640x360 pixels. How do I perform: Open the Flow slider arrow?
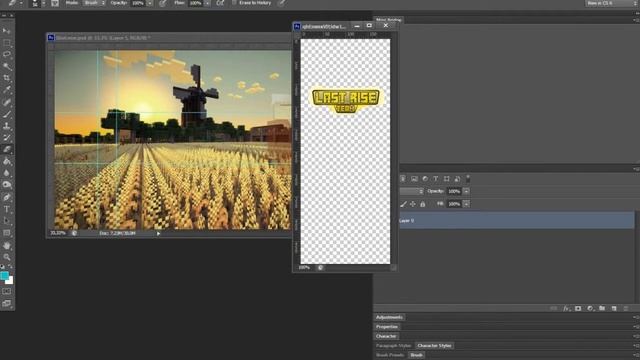207,3
